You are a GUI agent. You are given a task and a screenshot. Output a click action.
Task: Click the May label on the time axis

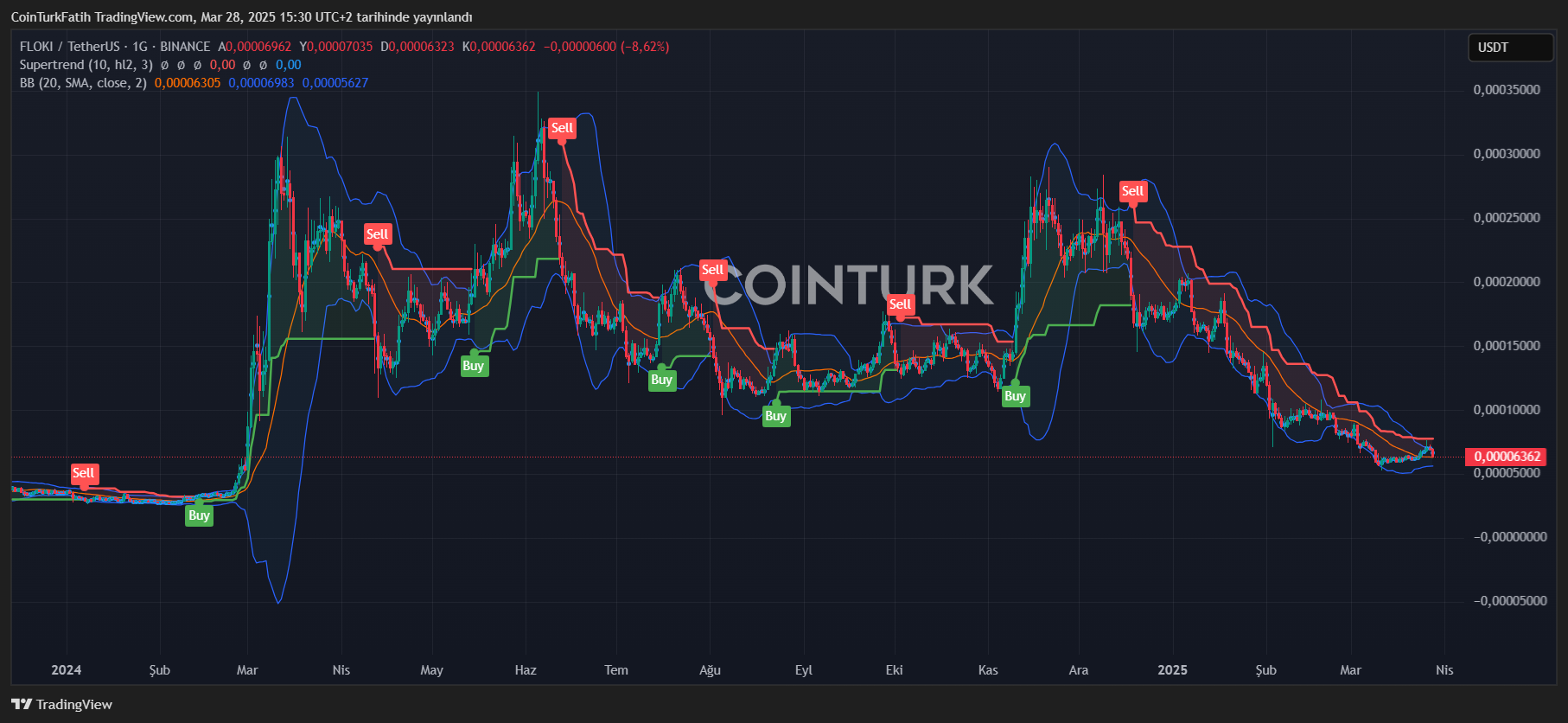[x=431, y=670]
